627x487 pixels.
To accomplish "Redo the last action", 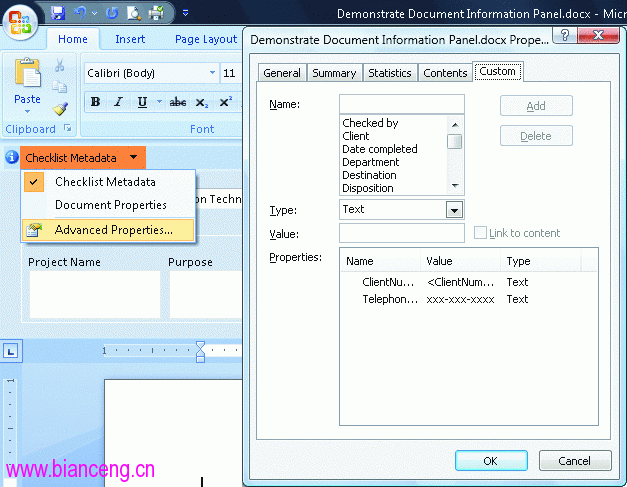I will click(x=112, y=13).
